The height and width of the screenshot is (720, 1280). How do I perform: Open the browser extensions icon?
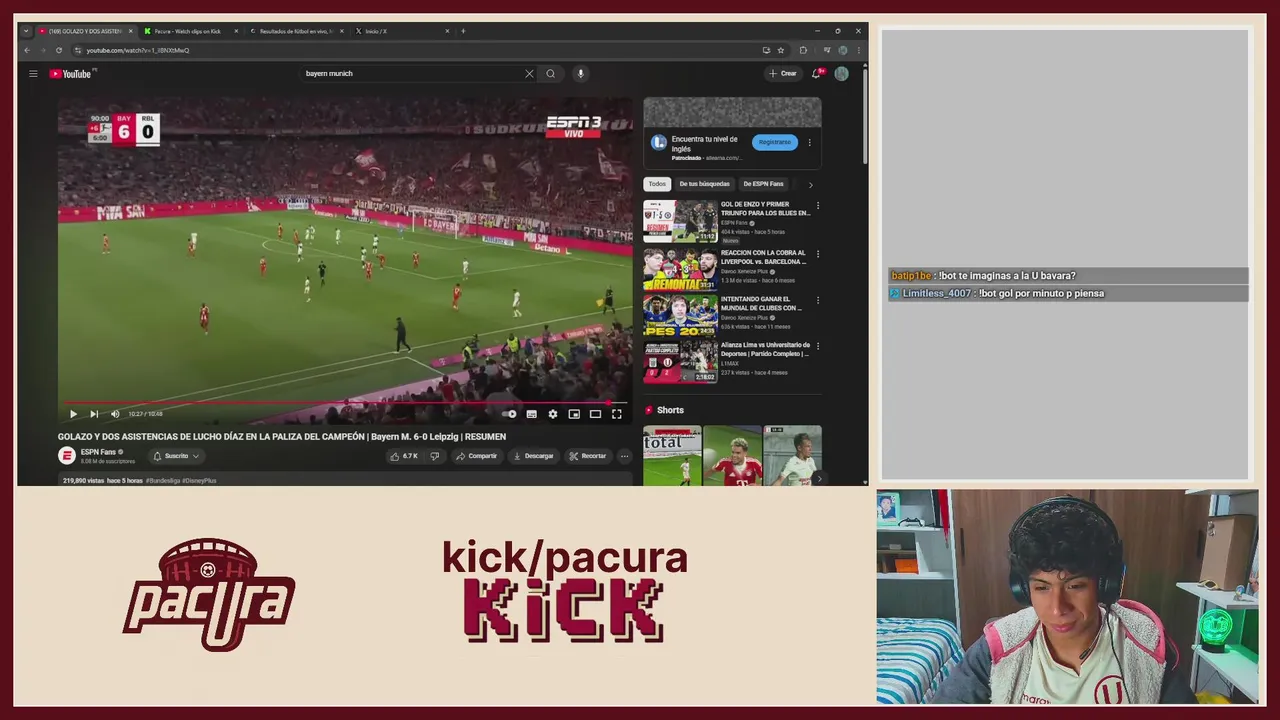pyautogui.click(x=803, y=50)
